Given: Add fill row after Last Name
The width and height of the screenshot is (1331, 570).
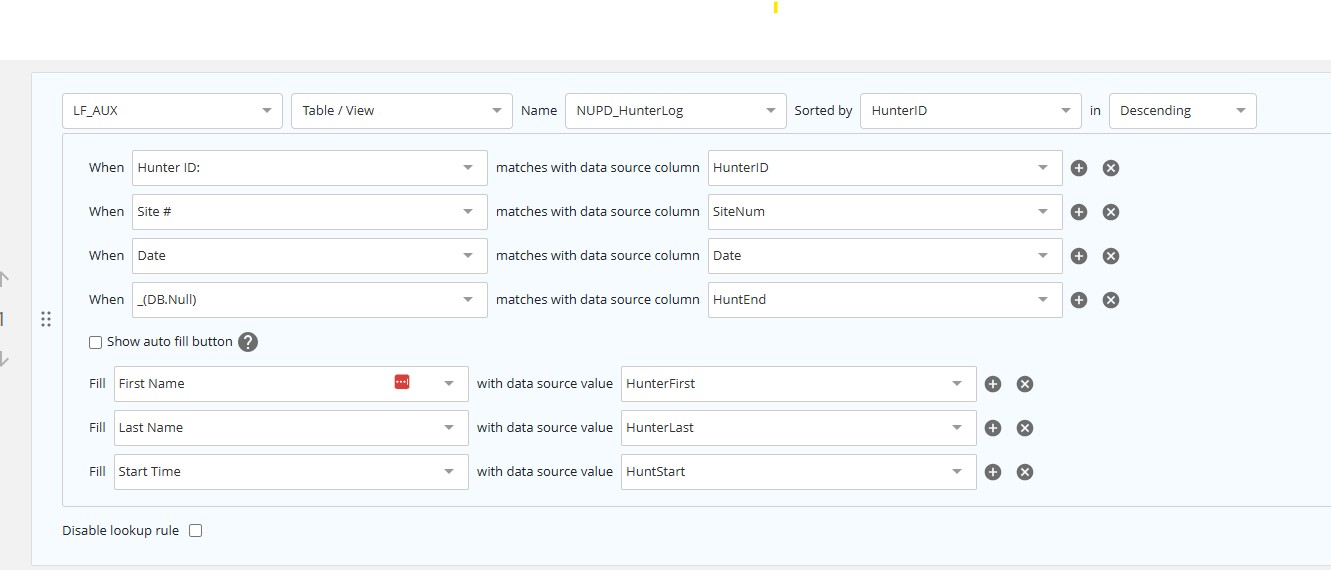Looking at the screenshot, I should point(993,428).
